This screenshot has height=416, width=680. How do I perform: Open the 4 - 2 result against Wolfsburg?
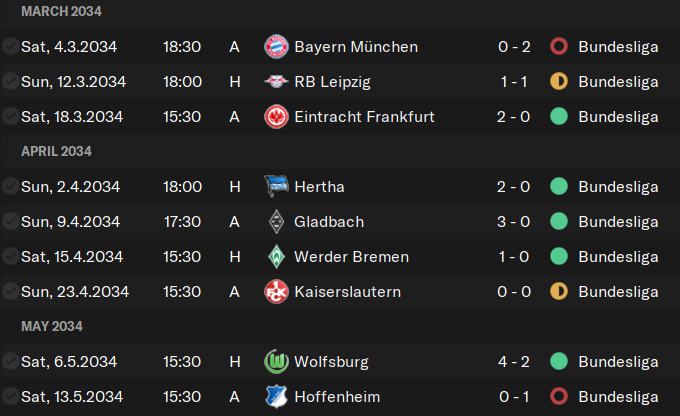514,361
